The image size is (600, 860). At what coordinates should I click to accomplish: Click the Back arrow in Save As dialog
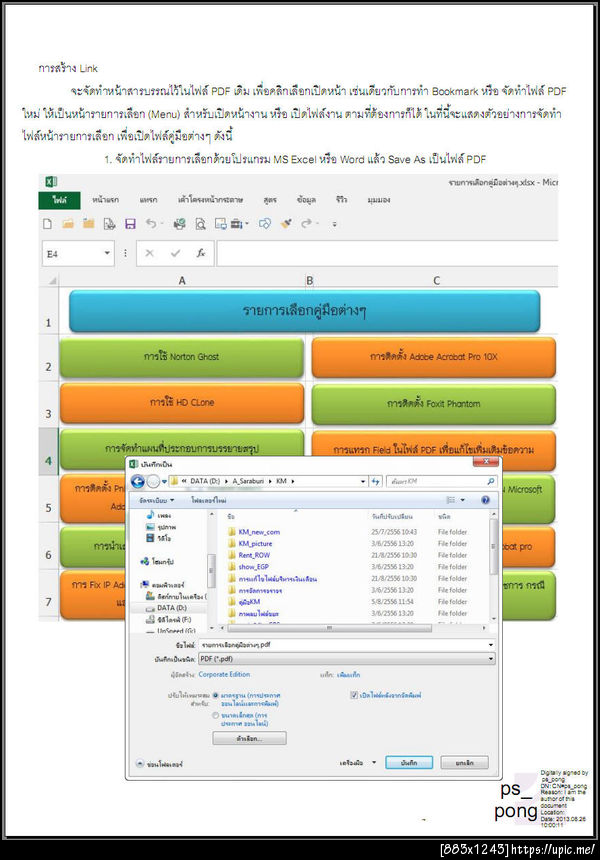(x=137, y=482)
